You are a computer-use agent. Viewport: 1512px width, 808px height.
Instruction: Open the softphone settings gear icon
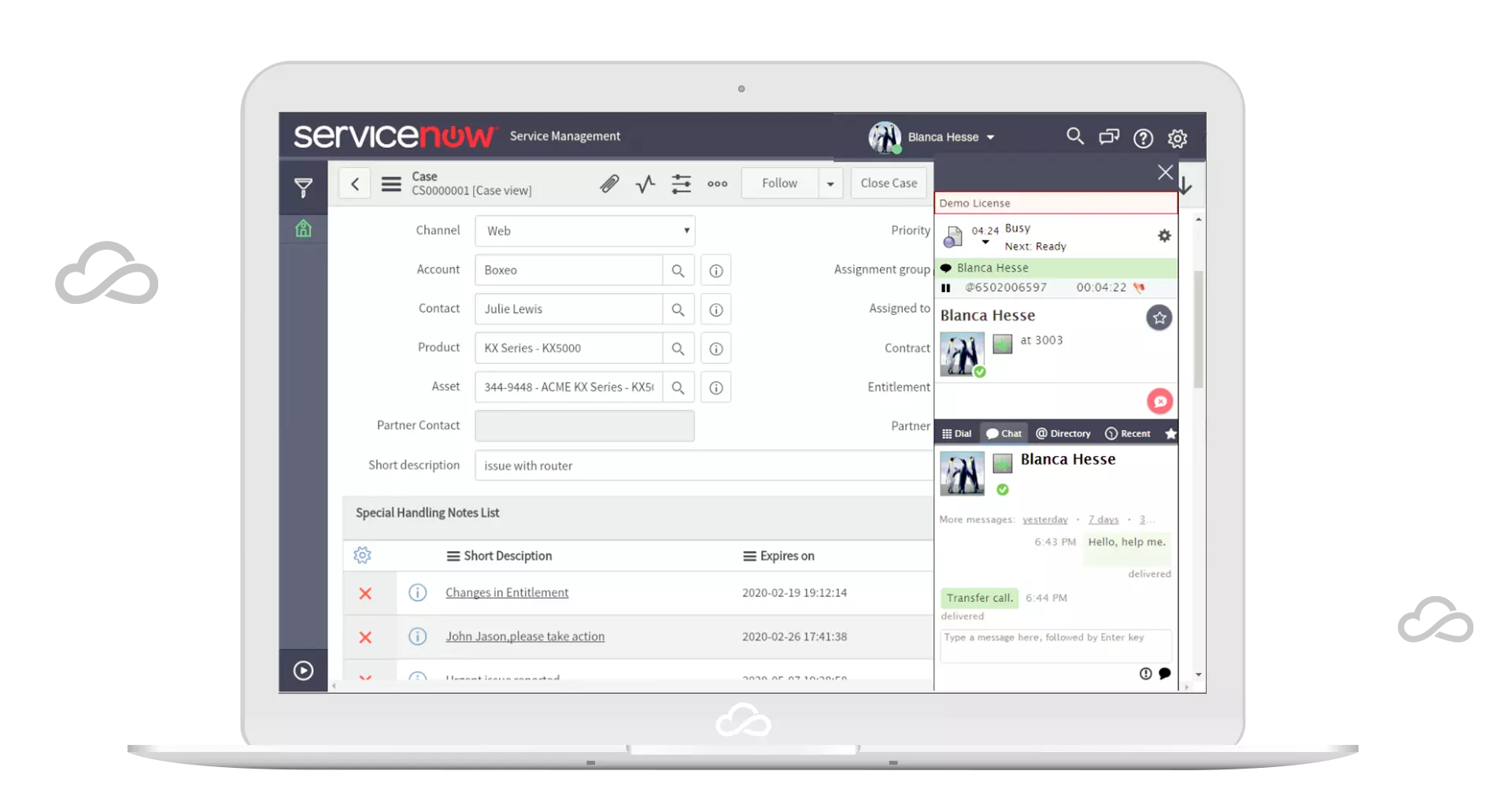(x=1164, y=235)
